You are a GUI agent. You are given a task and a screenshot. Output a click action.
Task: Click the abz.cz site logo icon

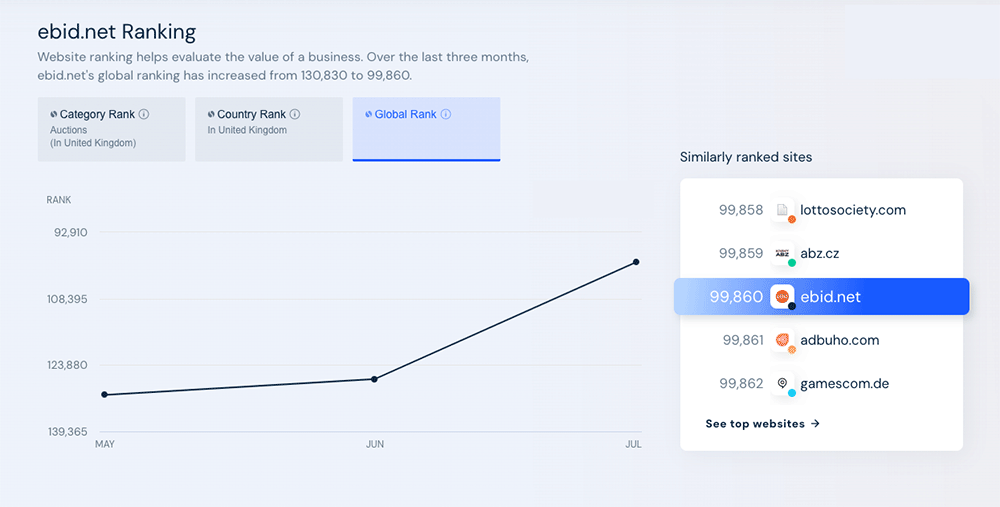tap(782, 253)
